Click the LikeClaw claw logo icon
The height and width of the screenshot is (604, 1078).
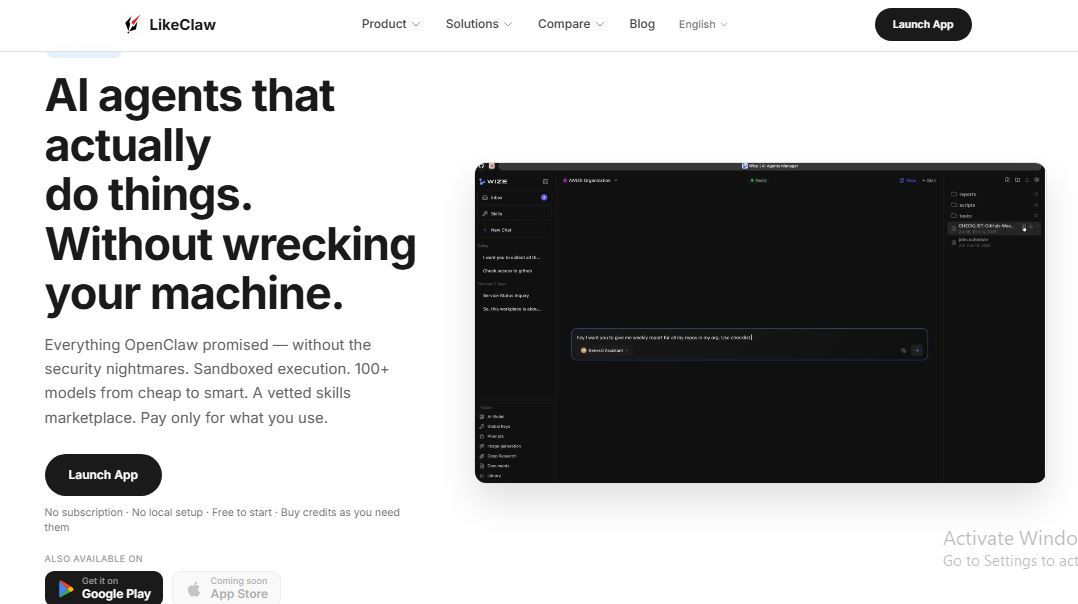click(132, 24)
